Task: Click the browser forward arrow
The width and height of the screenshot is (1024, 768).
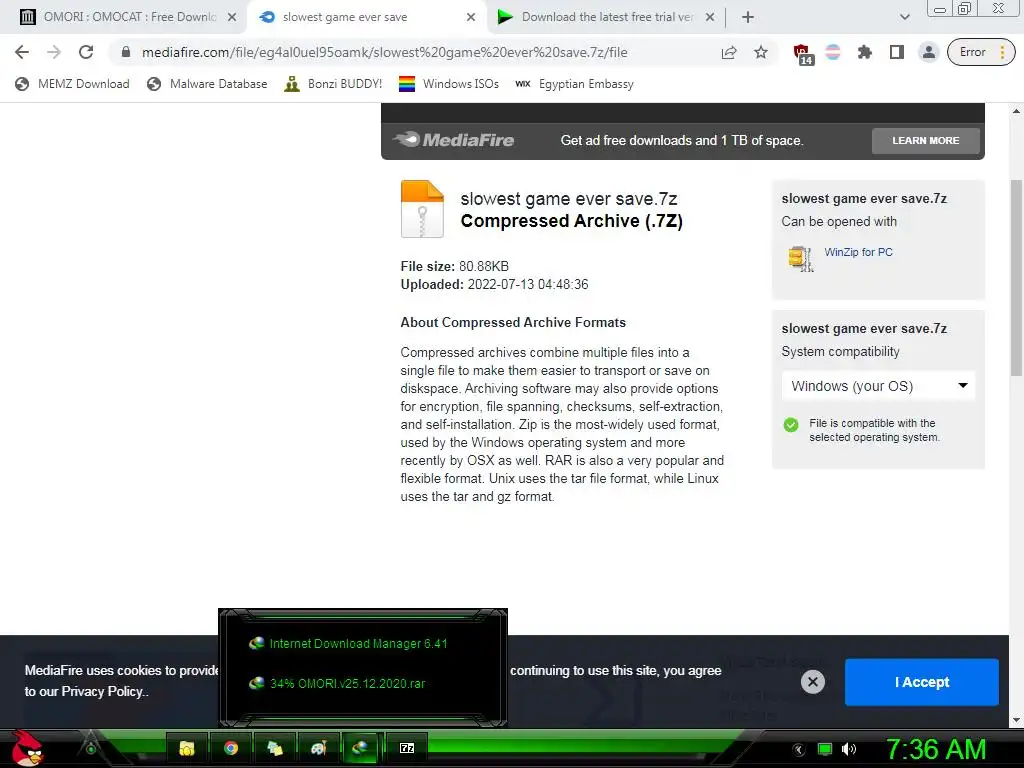Action: click(54, 52)
